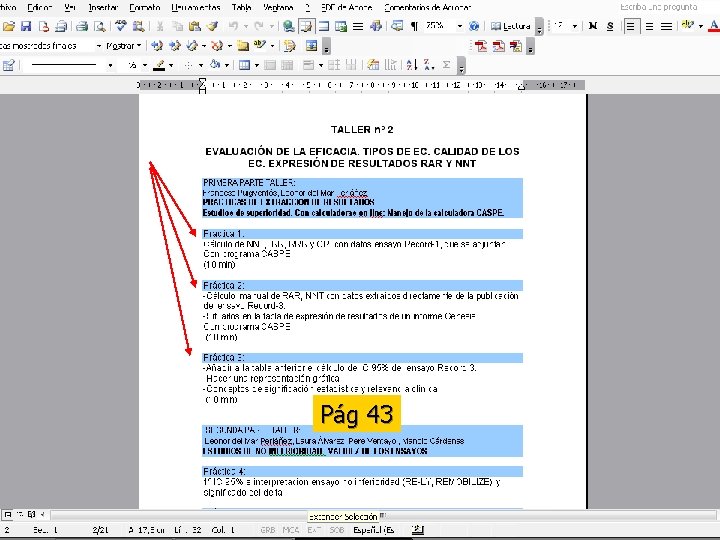
Task: Sort ascending with the A-Z icon
Action: (x=411, y=65)
